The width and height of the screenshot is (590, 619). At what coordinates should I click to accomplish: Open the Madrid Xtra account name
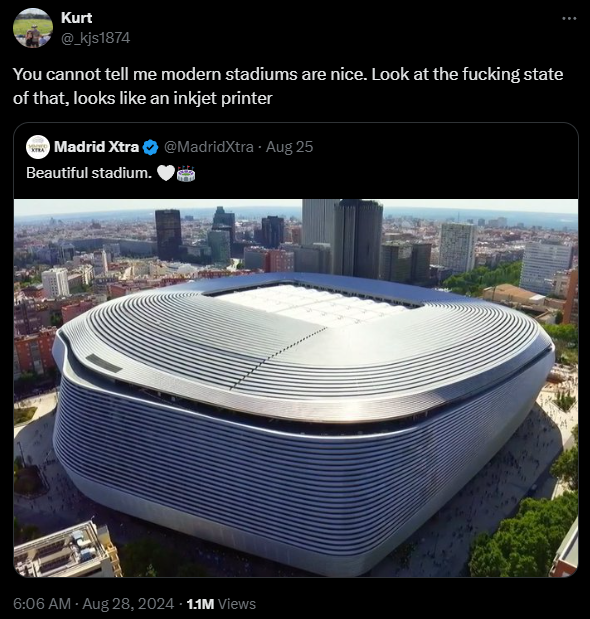(x=96, y=147)
